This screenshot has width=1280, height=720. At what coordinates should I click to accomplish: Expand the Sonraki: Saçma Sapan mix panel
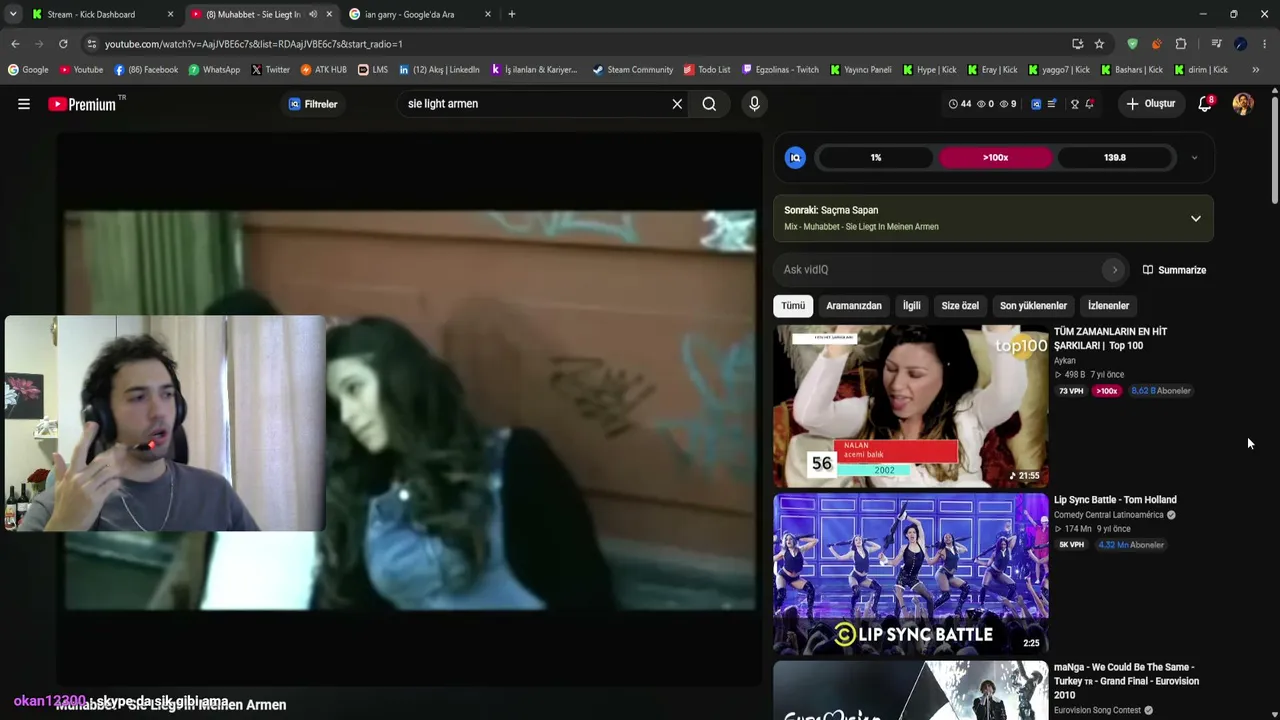(x=1195, y=219)
